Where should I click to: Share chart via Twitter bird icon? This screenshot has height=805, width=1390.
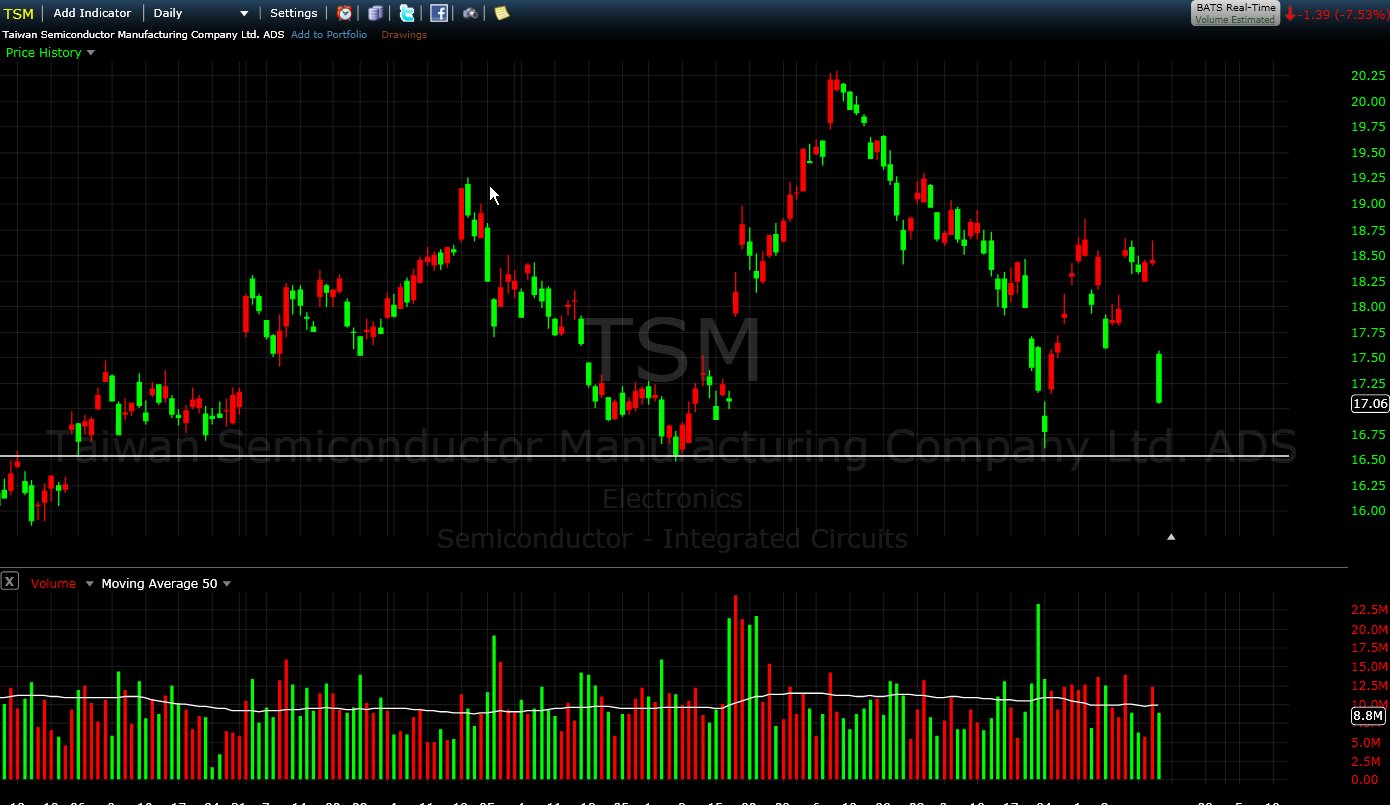407,13
